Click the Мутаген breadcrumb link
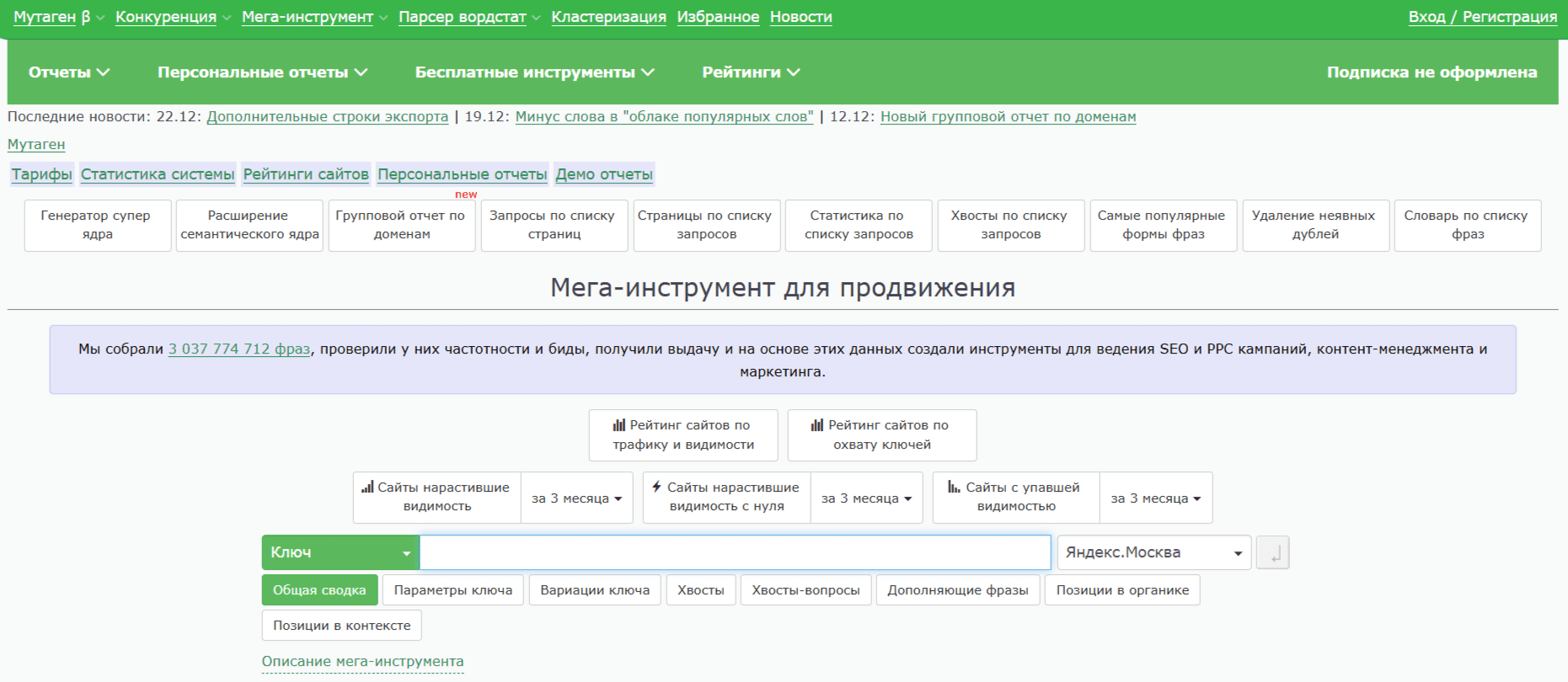This screenshot has height=682, width=1568. [x=36, y=144]
